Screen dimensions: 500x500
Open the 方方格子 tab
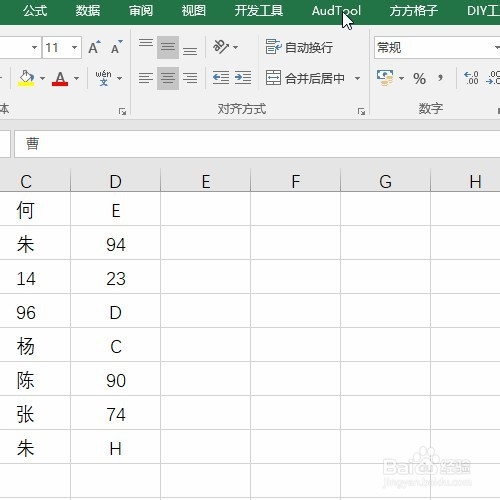[413, 11]
